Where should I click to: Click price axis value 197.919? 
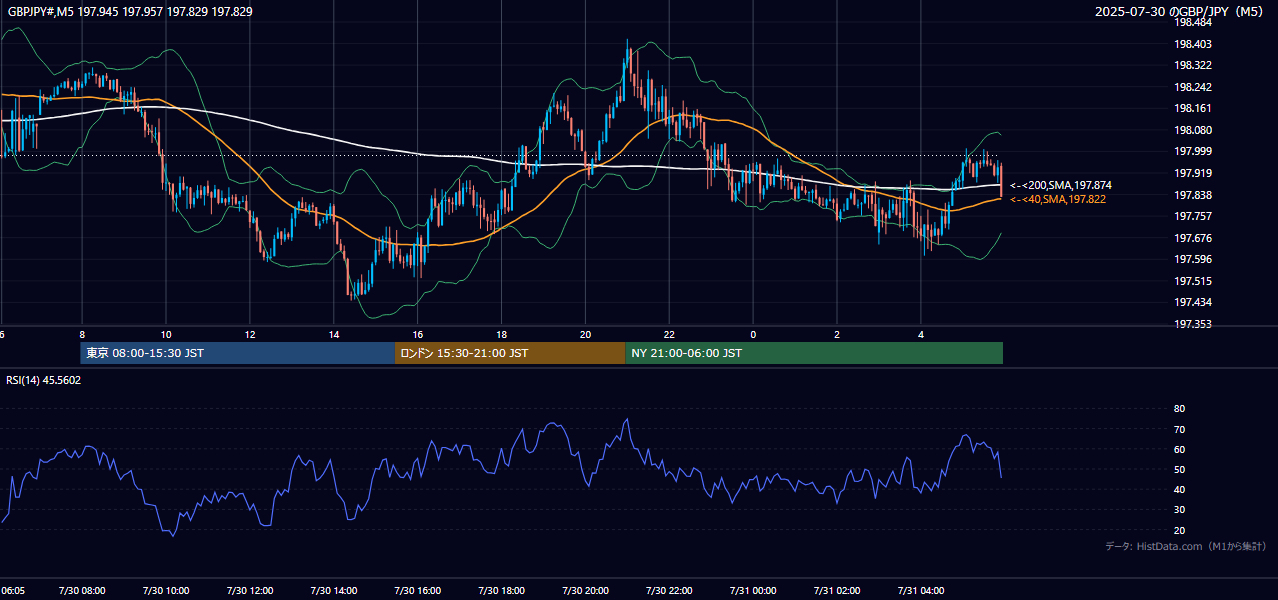1192,173
